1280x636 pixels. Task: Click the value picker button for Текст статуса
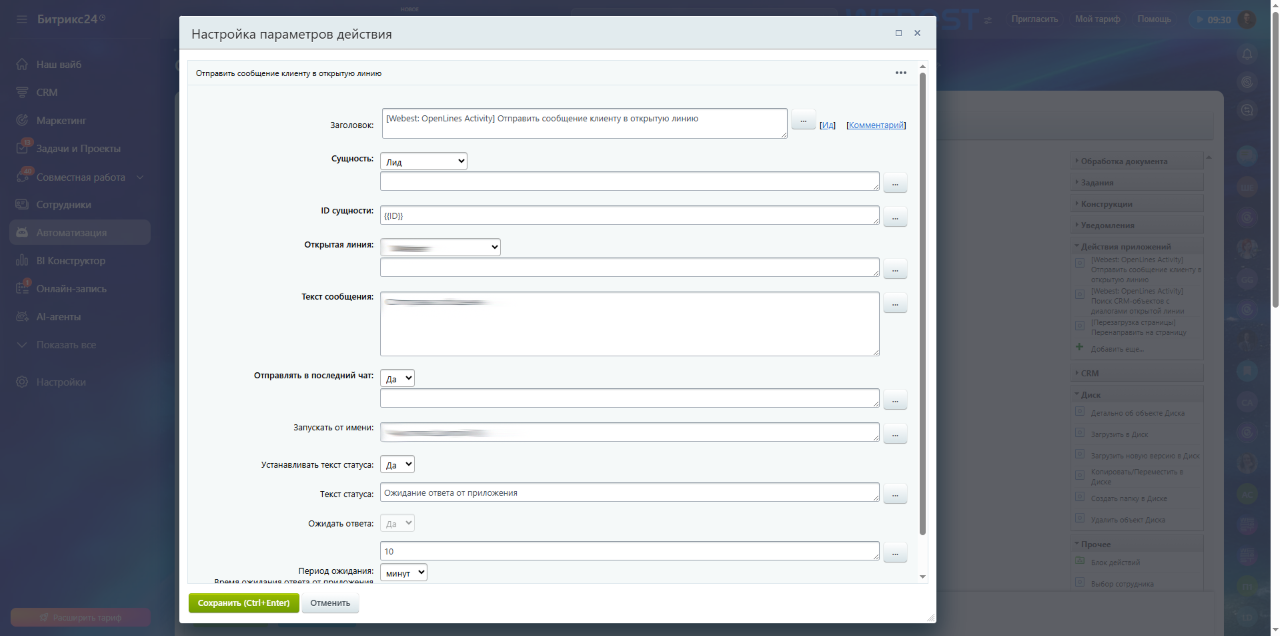pos(895,494)
